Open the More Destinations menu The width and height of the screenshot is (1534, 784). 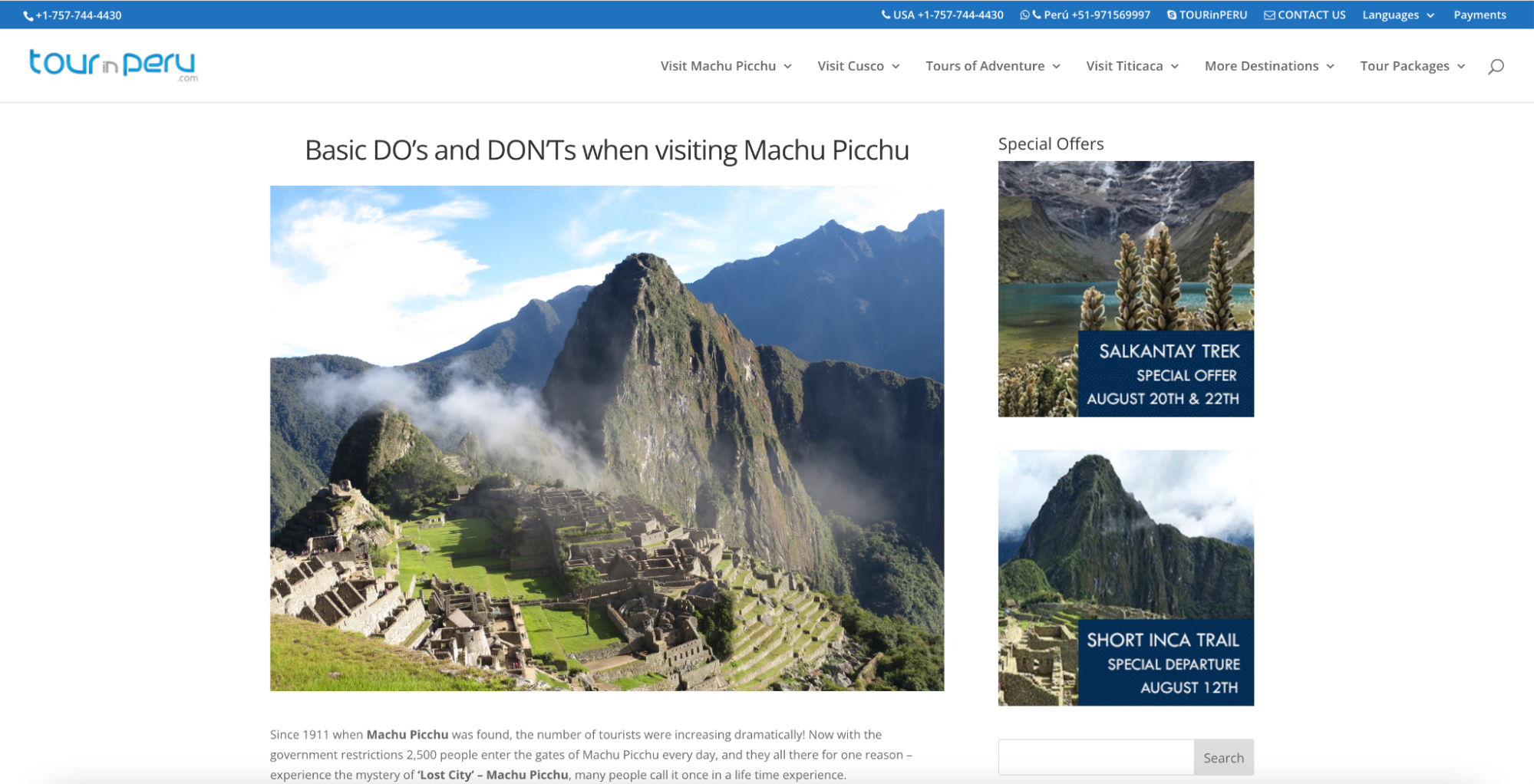(1268, 66)
